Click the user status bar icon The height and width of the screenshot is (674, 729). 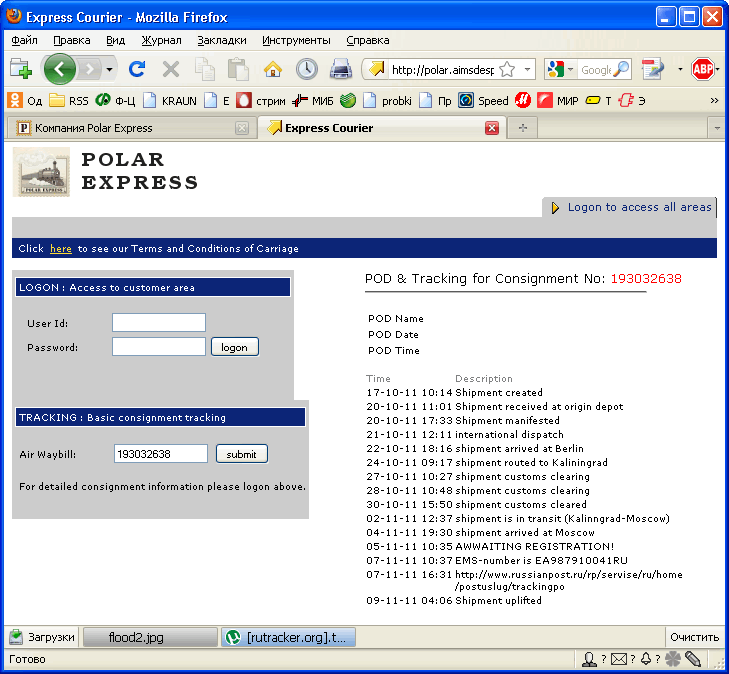(x=590, y=659)
